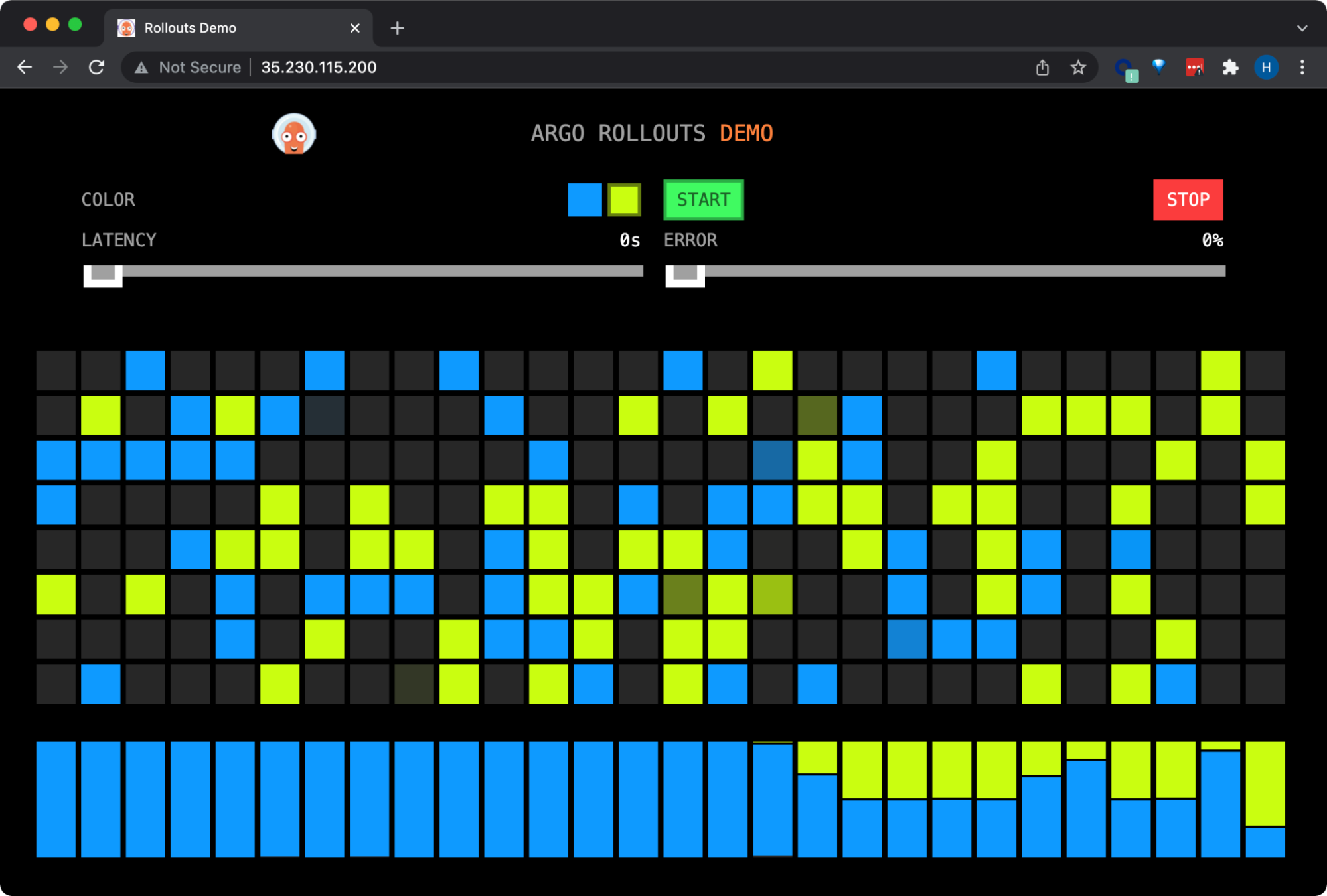Open the profile H avatar
The height and width of the screenshot is (896, 1327).
1266,67
